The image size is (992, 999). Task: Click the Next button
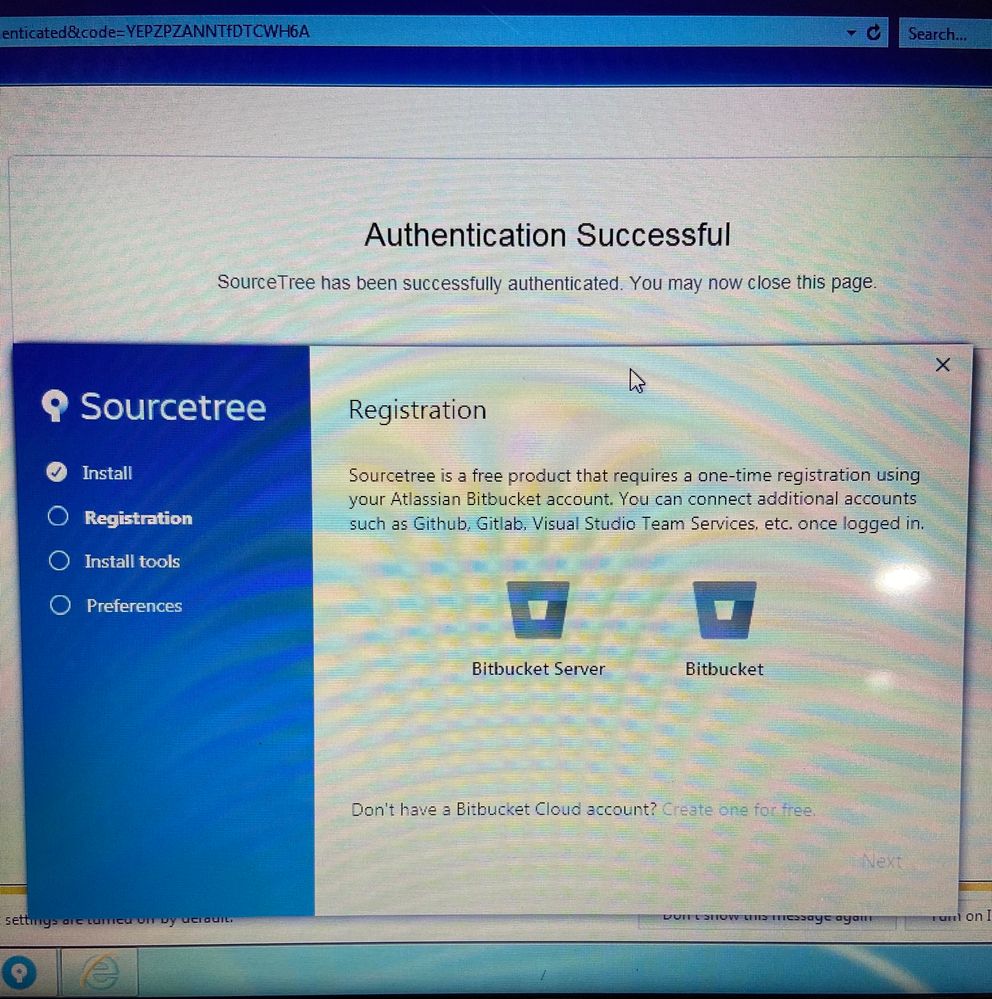tap(882, 861)
